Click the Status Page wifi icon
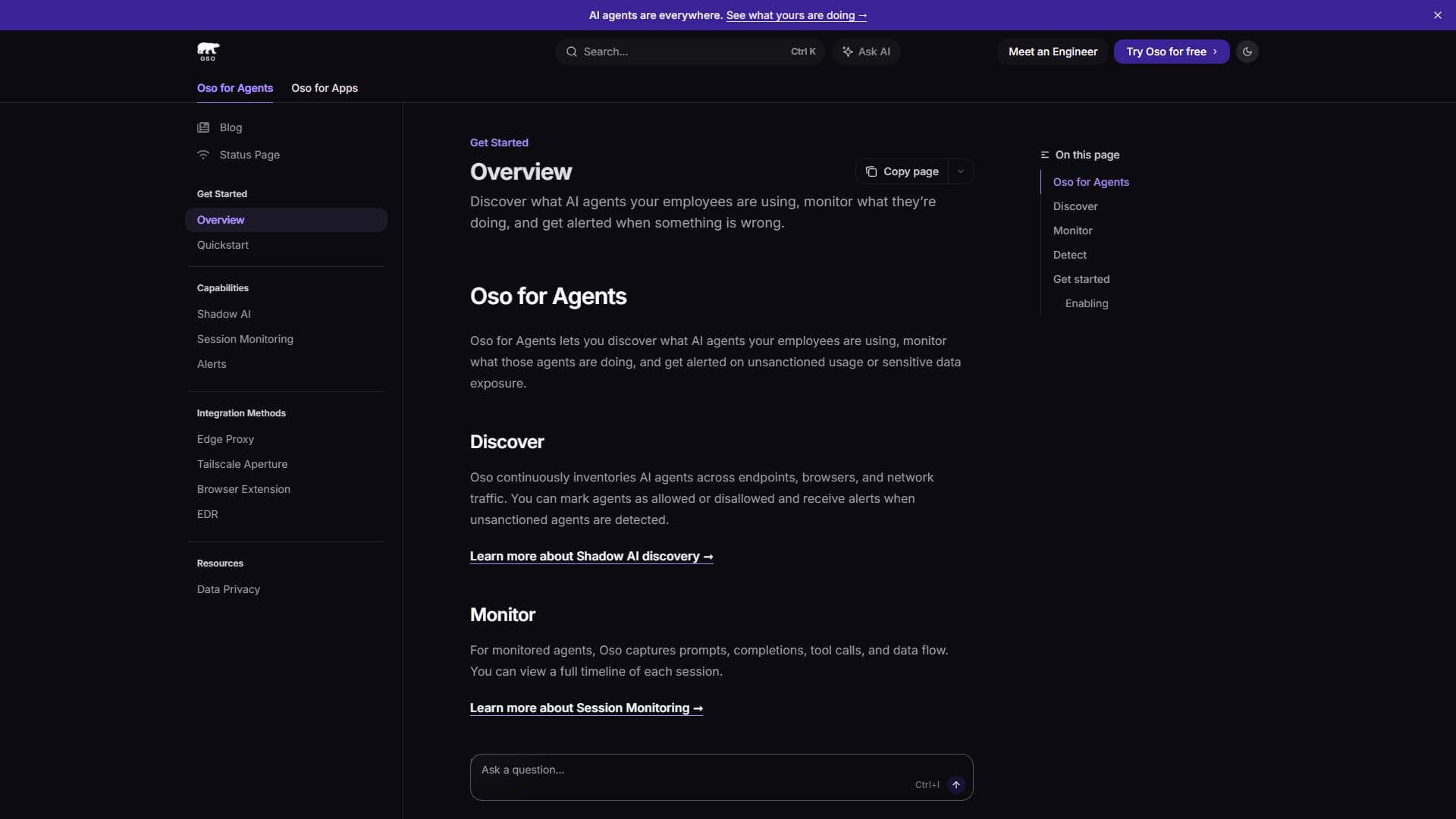The height and width of the screenshot is (819, 1456). [x=203, y=155]
